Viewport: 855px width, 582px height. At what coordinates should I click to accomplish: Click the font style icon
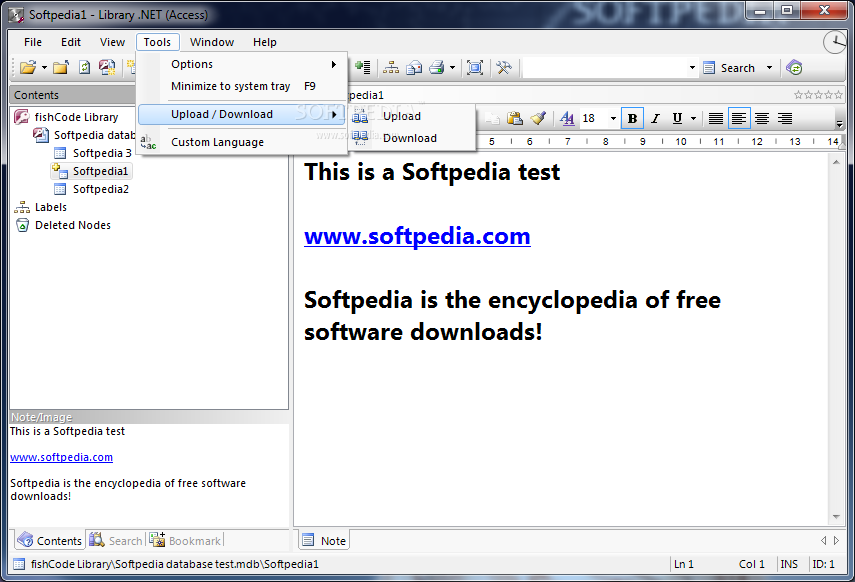point(567,118)
